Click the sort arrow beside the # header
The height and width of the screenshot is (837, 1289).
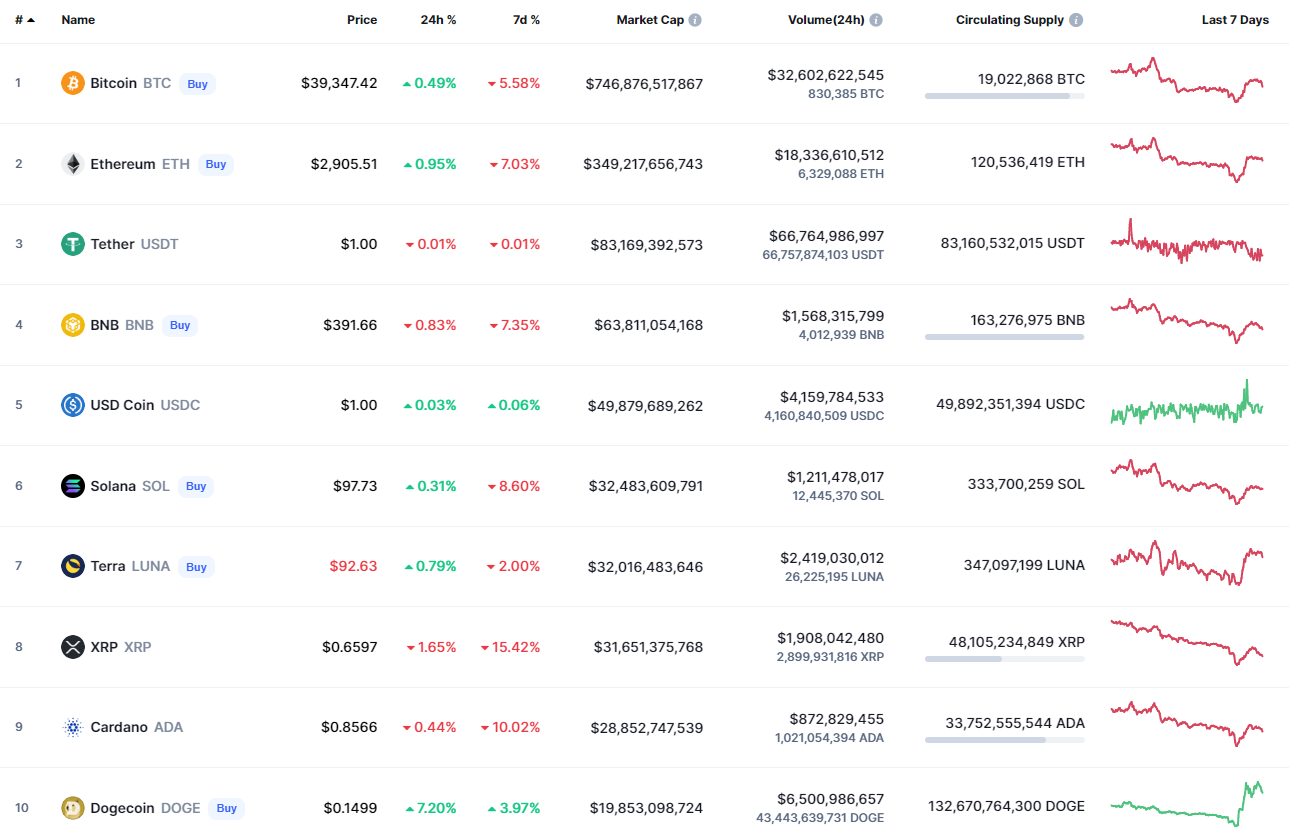31,20
